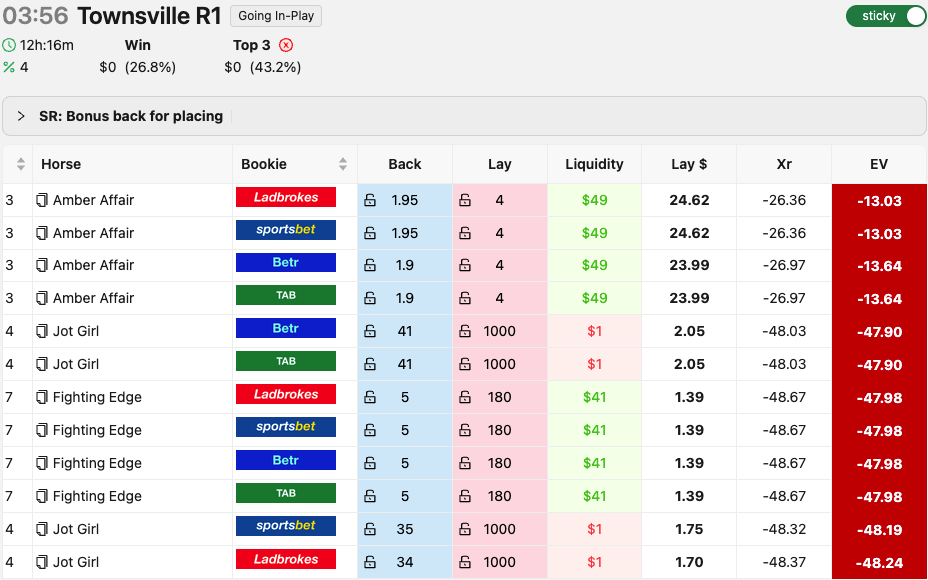Select the Back odds 34 for Jot Girl
The image size is (928, 580).
point(405,562)
